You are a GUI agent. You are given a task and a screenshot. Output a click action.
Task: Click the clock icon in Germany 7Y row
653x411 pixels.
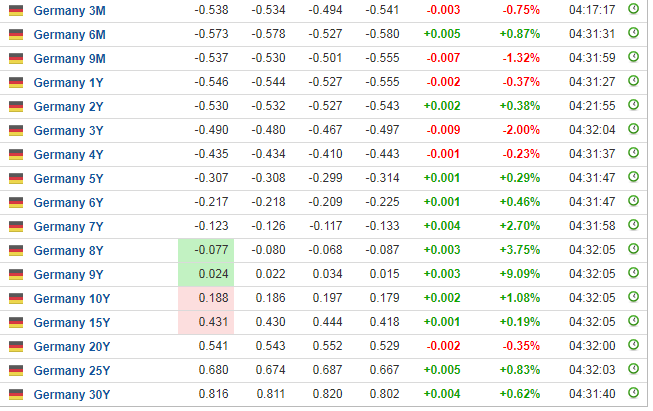pos(633,224)
